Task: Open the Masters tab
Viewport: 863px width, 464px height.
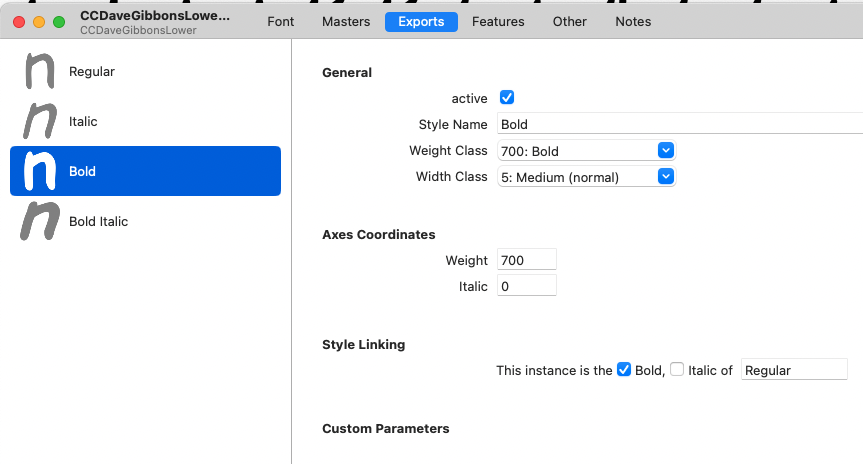Action: pos(346,22)
